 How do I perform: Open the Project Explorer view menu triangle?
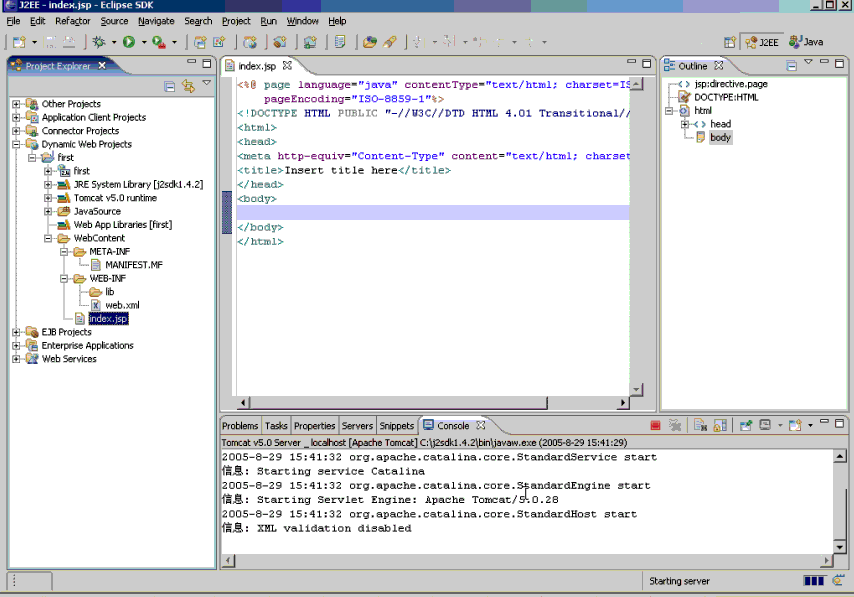206,83
